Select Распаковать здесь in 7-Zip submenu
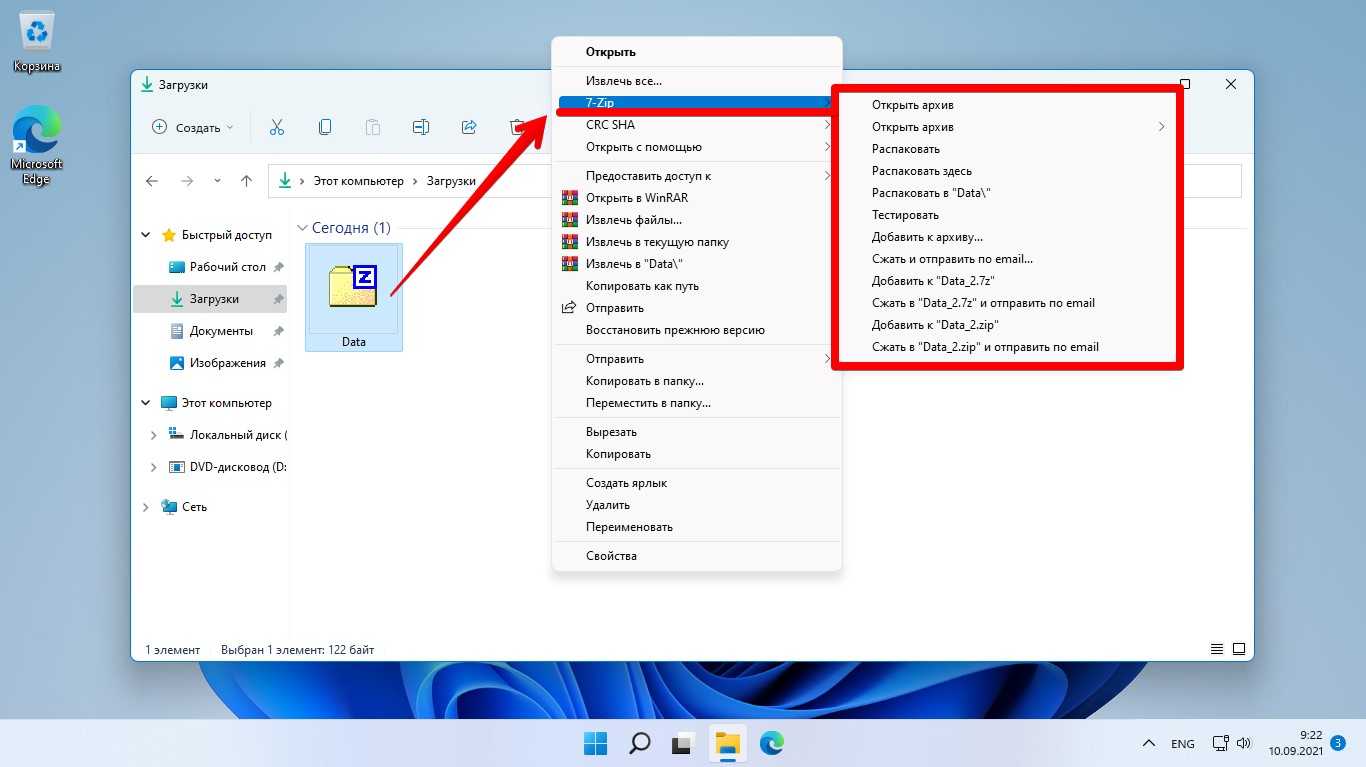 coord(921,171)
